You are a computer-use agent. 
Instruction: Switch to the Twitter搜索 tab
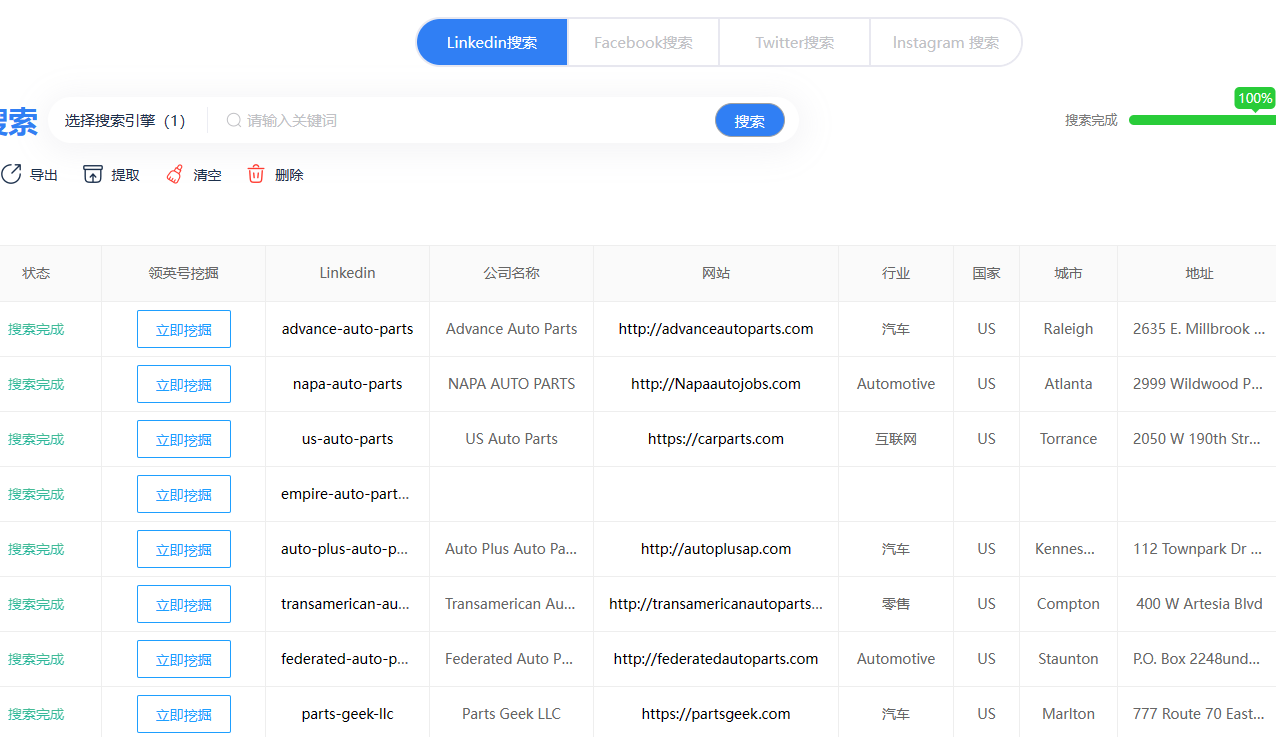(x=794, y=42)
